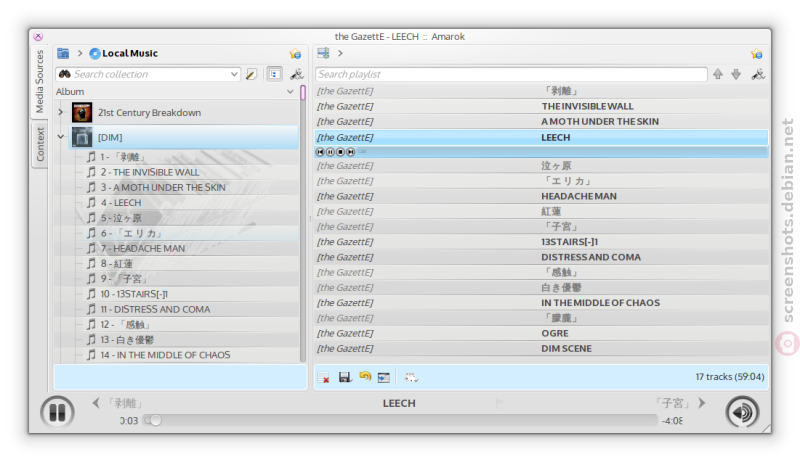Select the playing LEECH playlist row
Screen dimensions: 800x462
click(541, 137)
